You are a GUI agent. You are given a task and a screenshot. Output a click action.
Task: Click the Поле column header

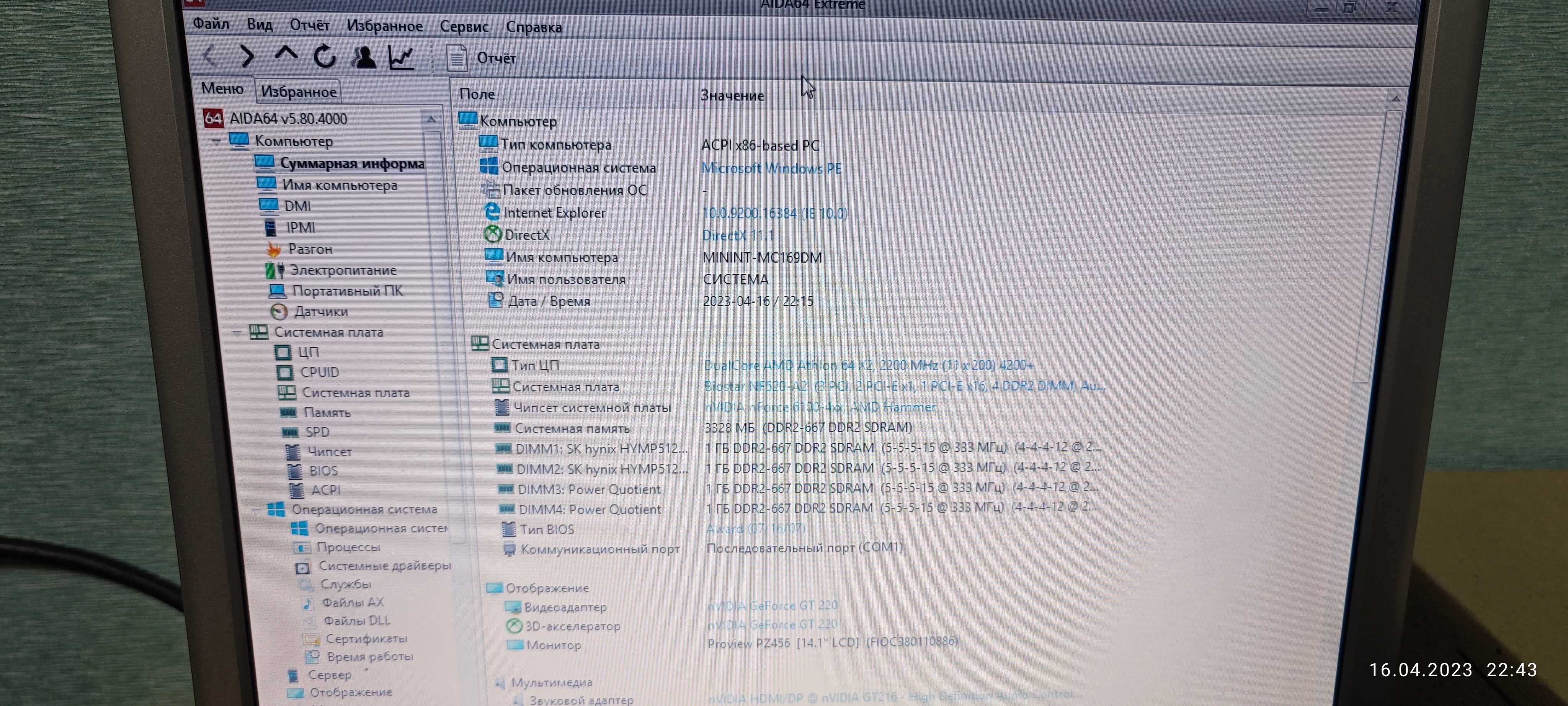coord(477,94)
